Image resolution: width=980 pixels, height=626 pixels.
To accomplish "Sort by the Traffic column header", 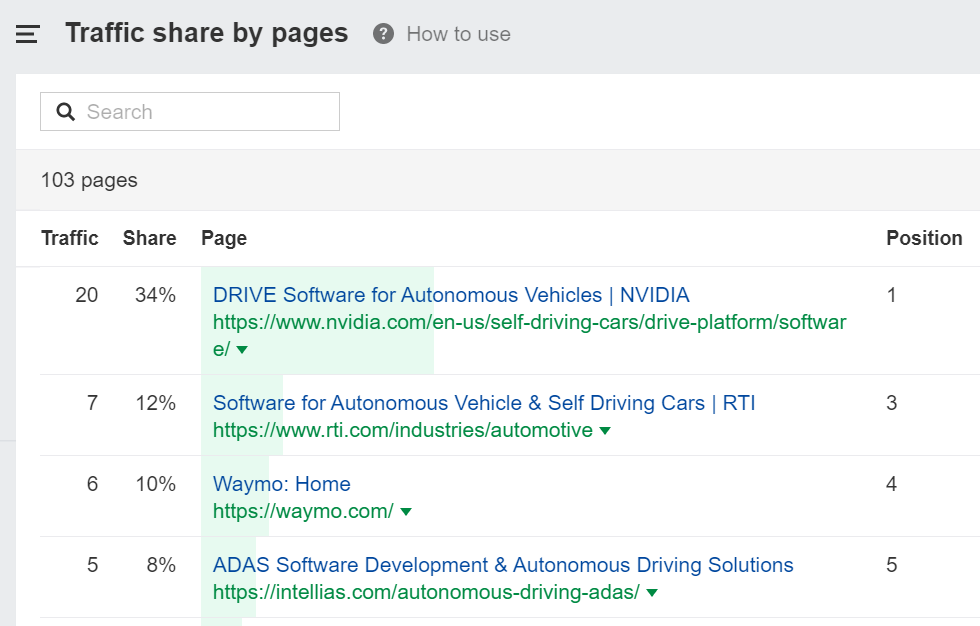I will click(x=69, y=238).
